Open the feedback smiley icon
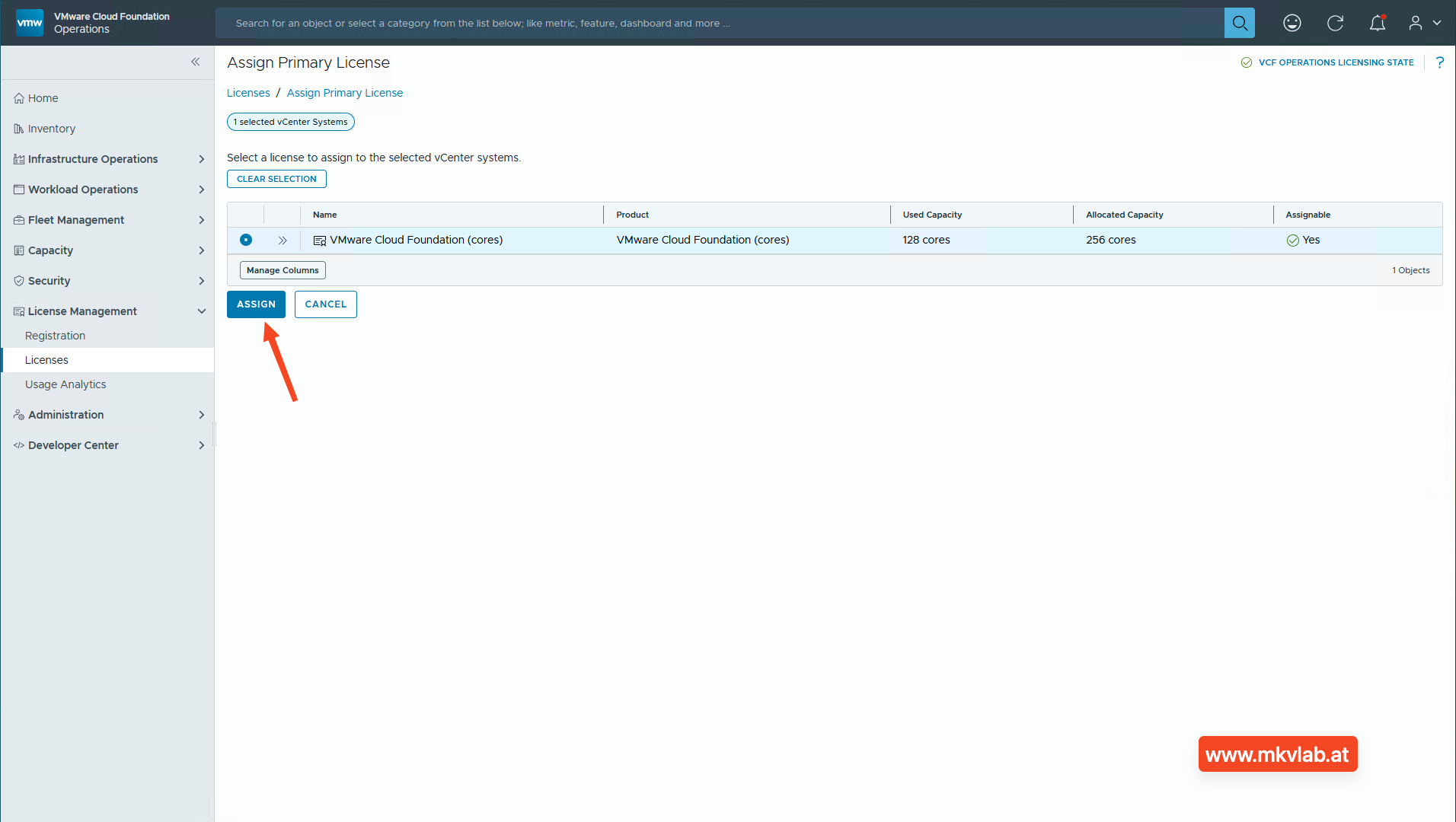 point(1292,23)
